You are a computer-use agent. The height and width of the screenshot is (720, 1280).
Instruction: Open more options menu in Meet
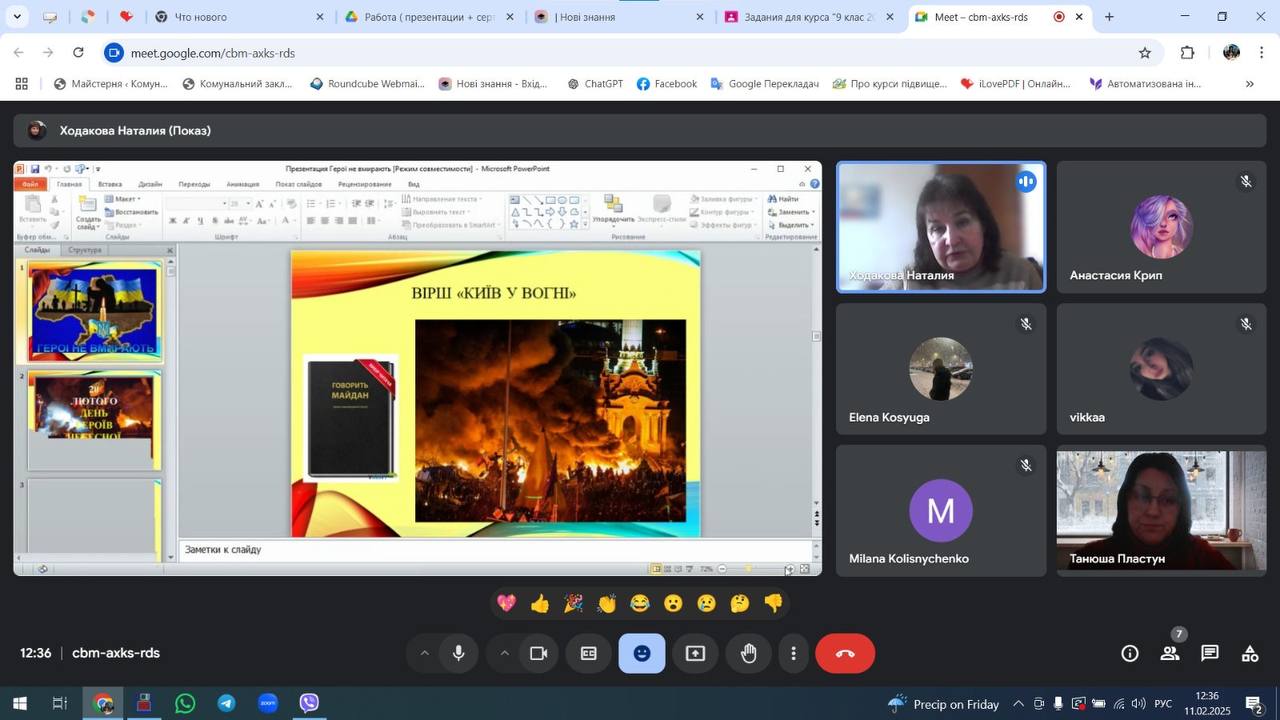click(793, 654)
